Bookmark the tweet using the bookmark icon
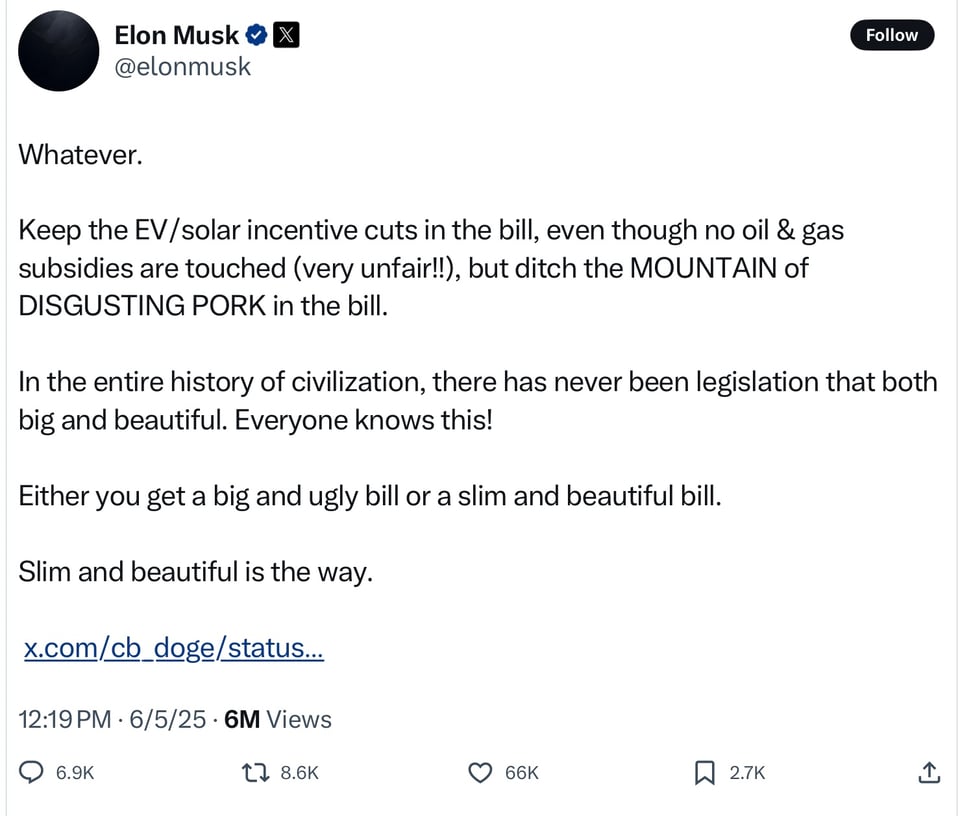The height and width of the screenshot is (816, 960). point(705,772)
